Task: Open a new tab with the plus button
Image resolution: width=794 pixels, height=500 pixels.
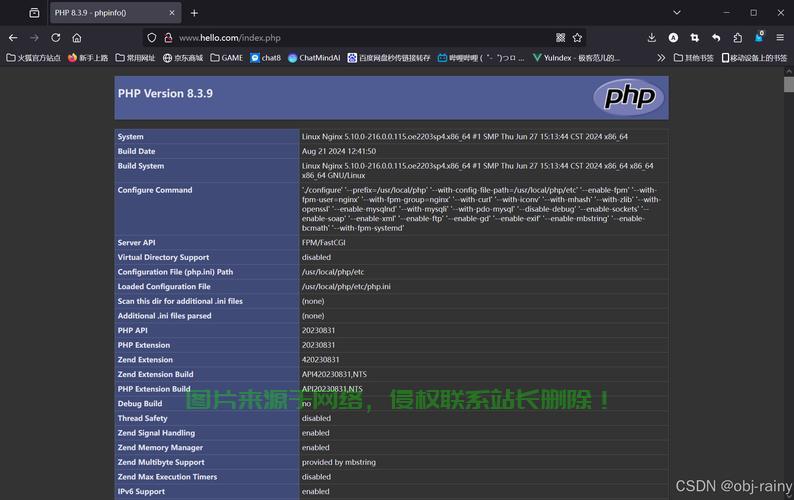Action: pyautogui.click(x=194, y=13)
